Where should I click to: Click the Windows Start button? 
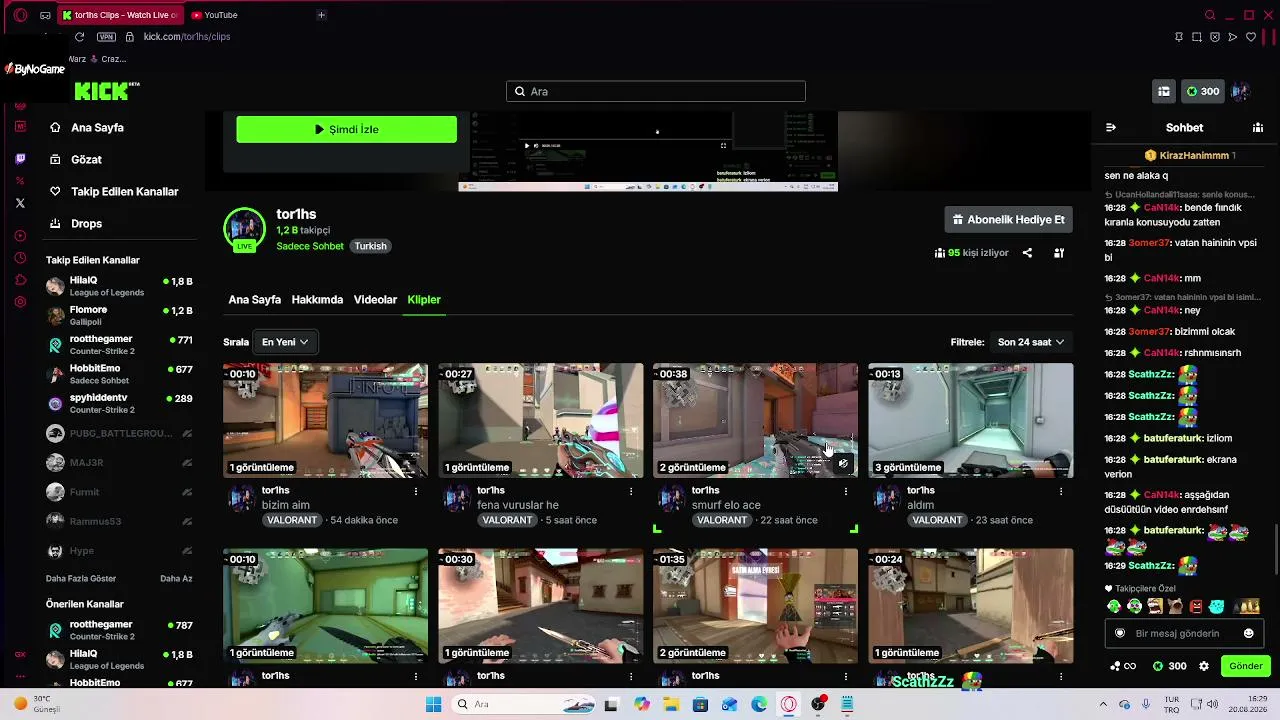(433, 704)
